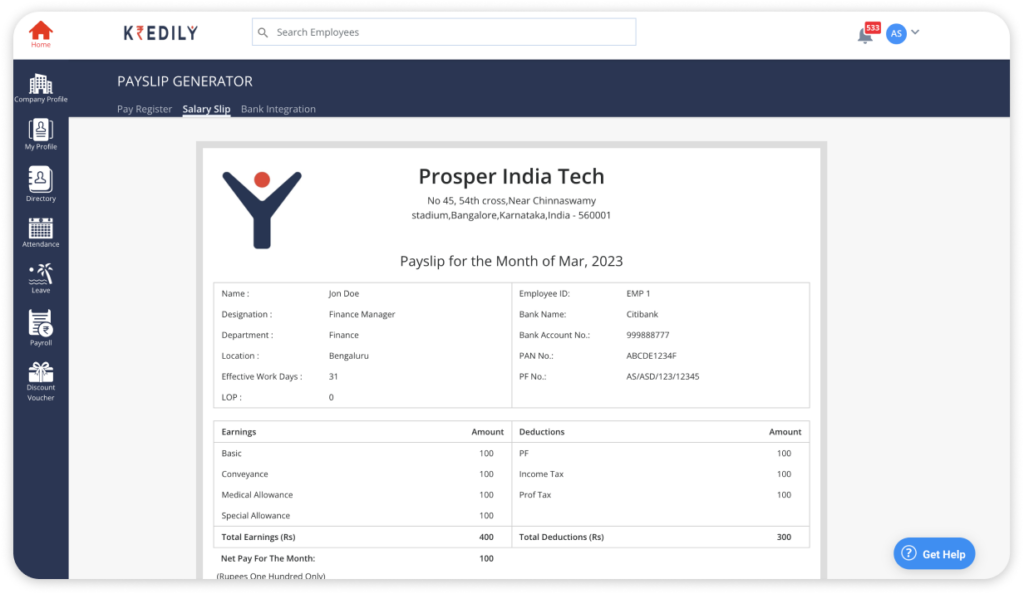Select the My Profile icon
Screen dimensions: 1024x594
(x=40, y=131)
